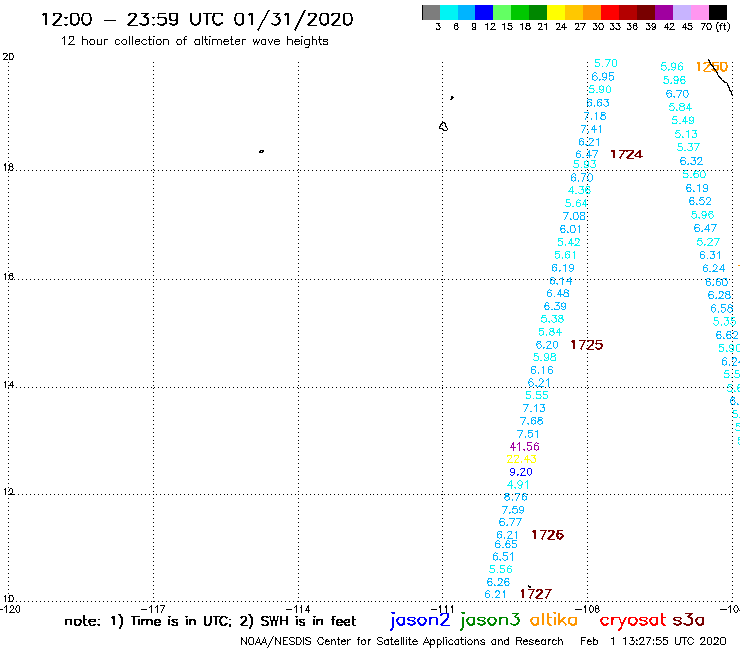
Task: Click the 5.42 wave height value
Action: click(569, 242)
